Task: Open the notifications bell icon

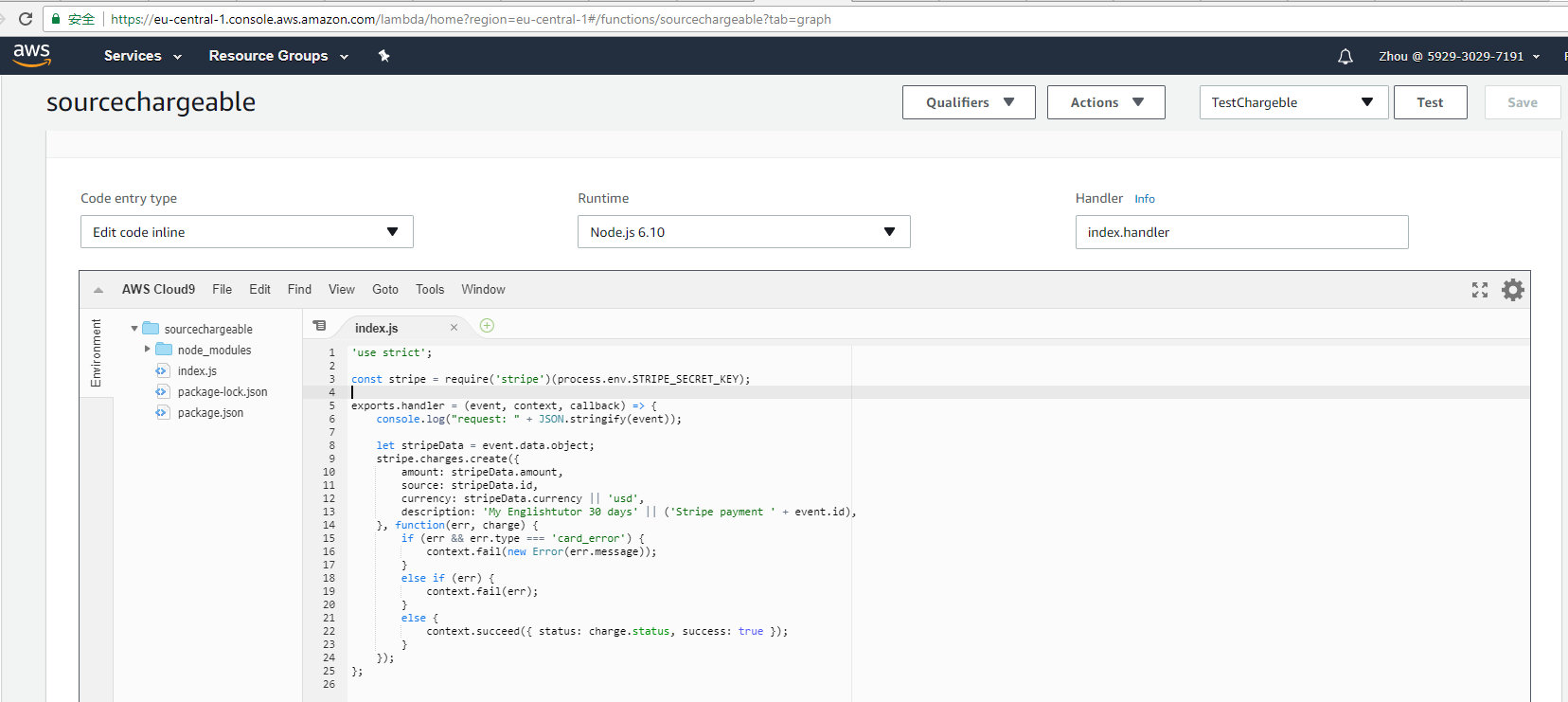Action: click(x=1345, y=57)
